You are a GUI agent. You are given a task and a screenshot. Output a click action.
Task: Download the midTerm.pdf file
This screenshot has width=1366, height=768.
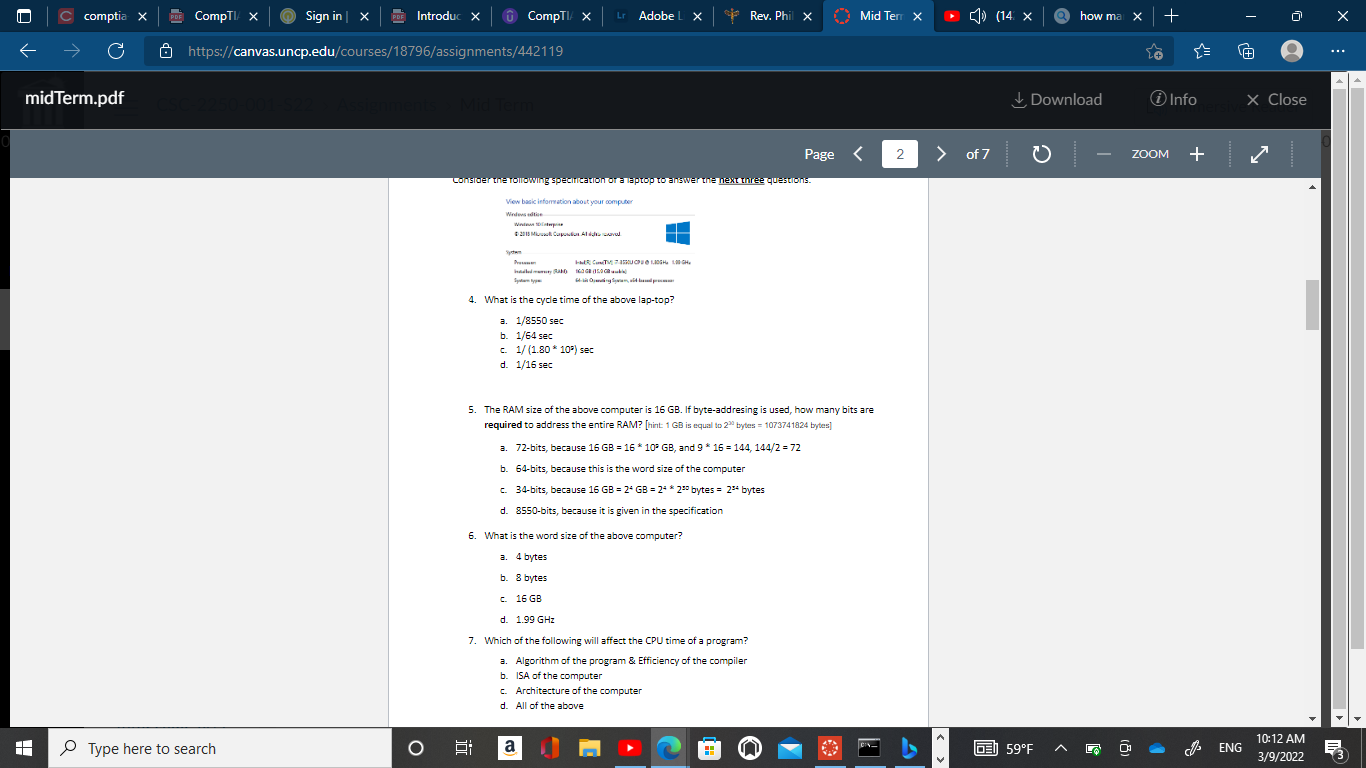[x=1056, y=100]
